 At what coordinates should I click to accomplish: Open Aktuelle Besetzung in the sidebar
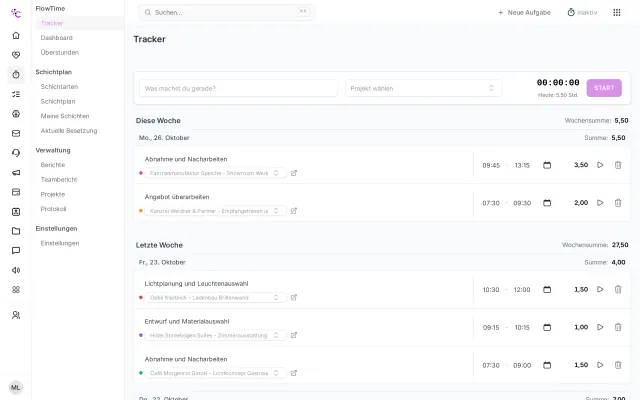[x=69, y=131]
